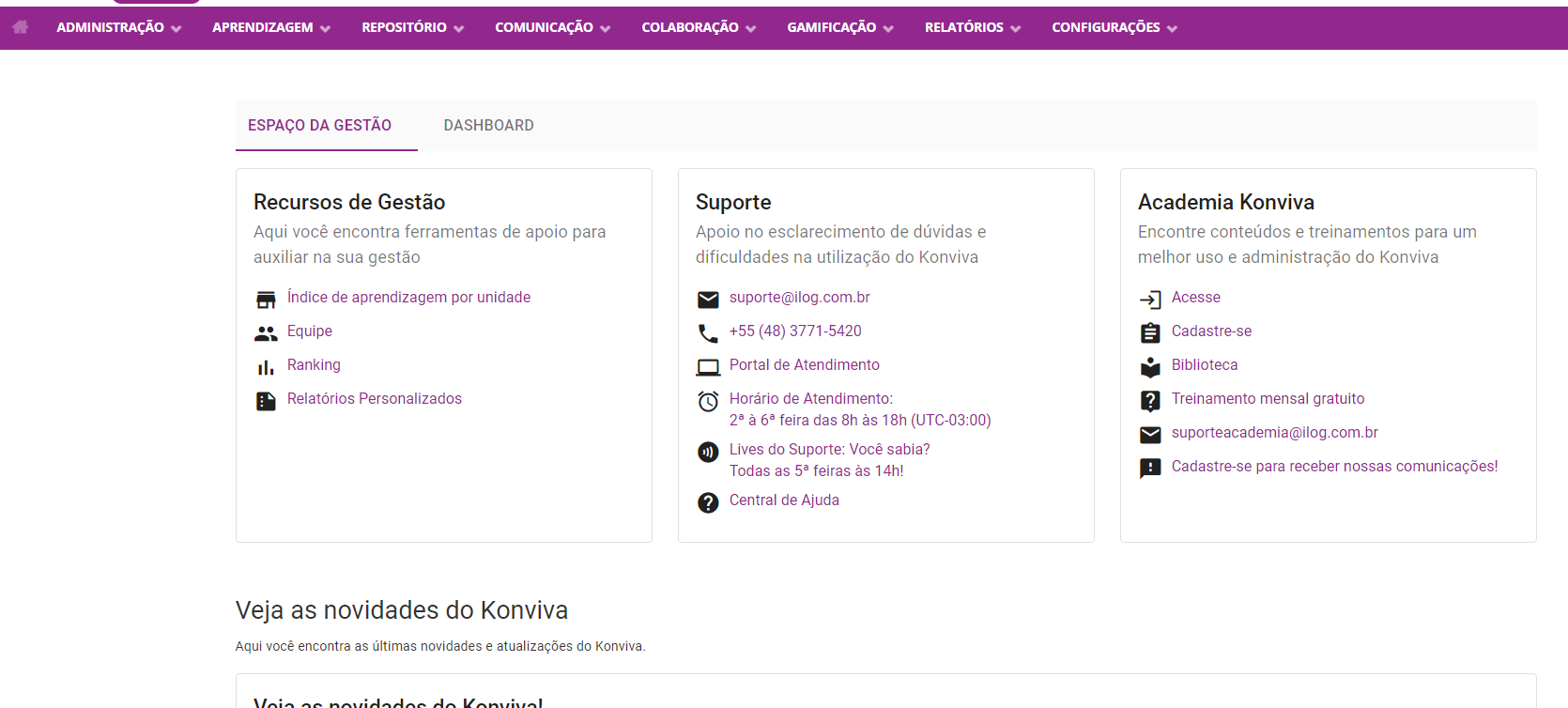Screen dimensions: 1568x708
Task: Expand the REPOSITÓRIO dropdown arrow
Action: (458, 29)
